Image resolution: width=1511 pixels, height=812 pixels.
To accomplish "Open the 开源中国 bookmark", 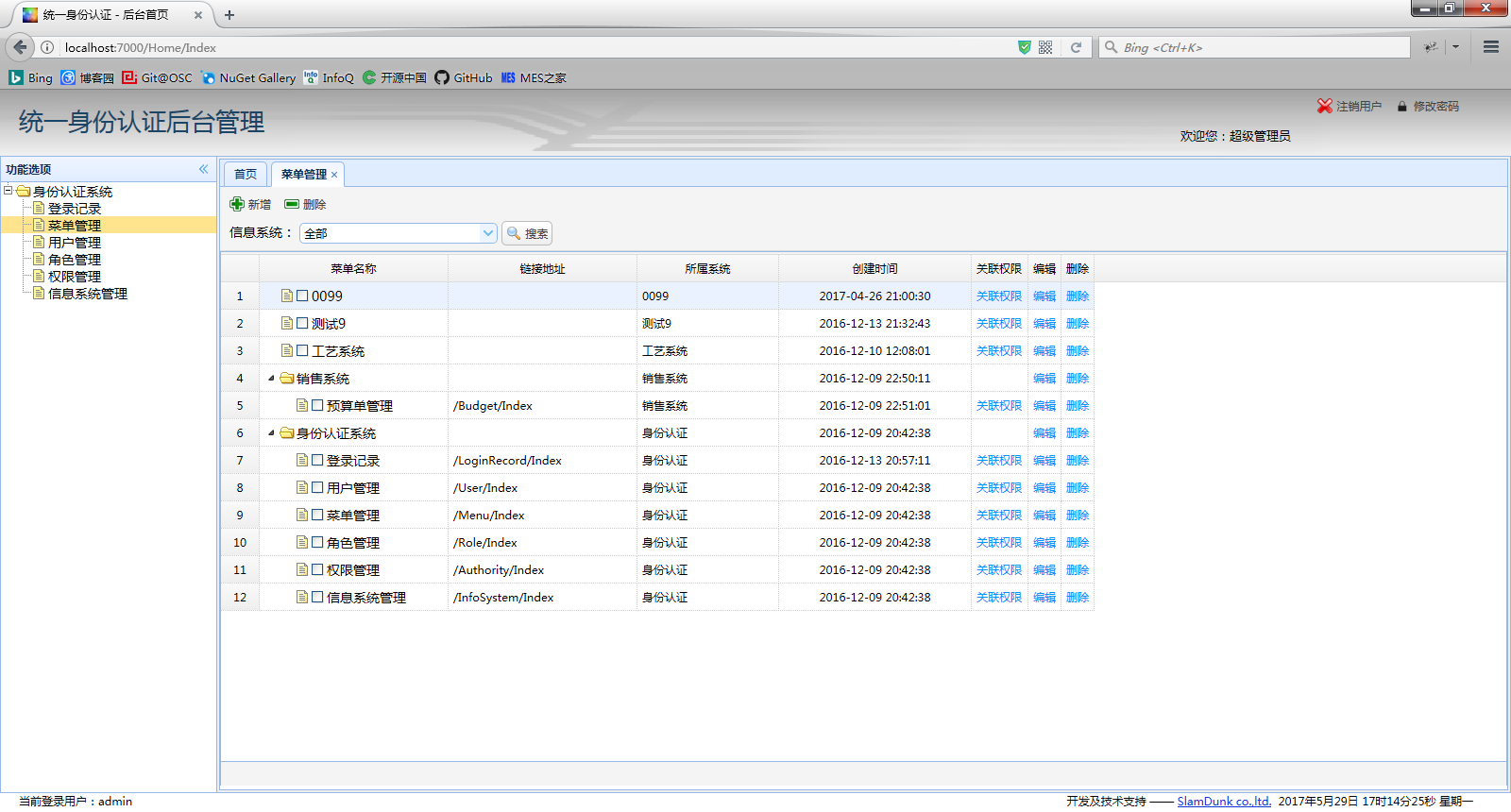I will 395,77.
